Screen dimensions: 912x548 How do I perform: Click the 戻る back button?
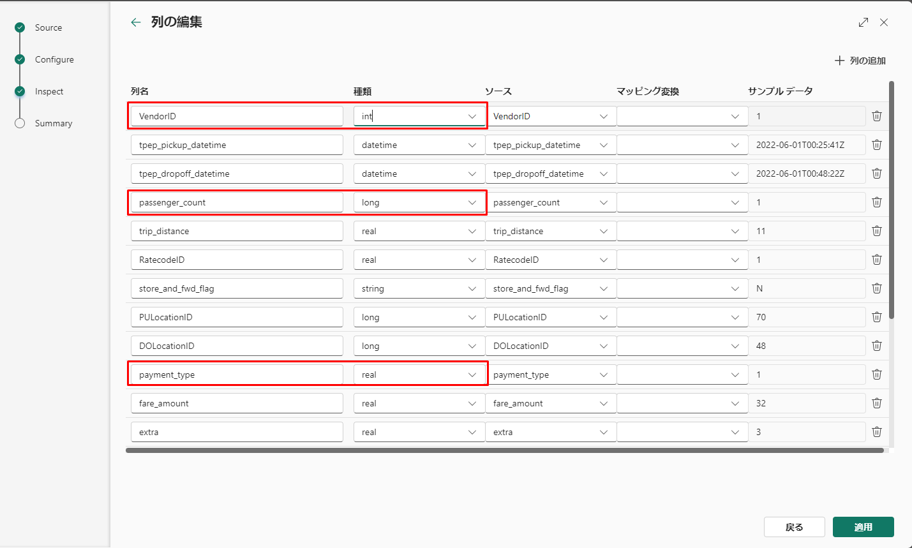point(794,527)
